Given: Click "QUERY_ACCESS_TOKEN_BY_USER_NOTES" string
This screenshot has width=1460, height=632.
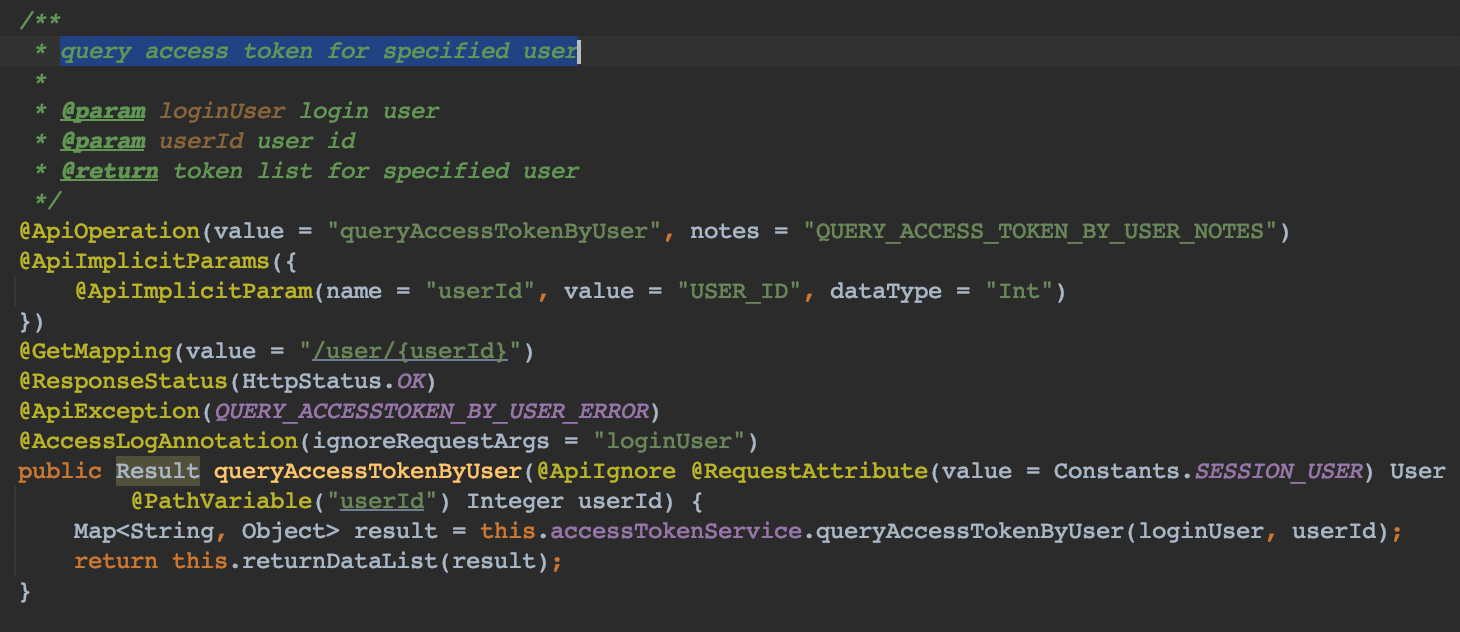Looking at the screenshot, I should click(1040, 231).
